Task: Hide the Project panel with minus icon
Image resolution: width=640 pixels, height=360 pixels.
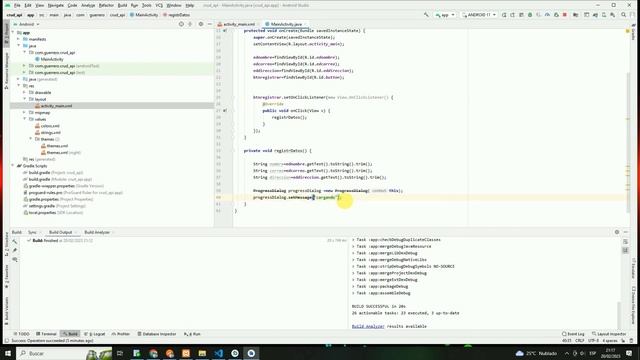Action: (x=209, y=24)
